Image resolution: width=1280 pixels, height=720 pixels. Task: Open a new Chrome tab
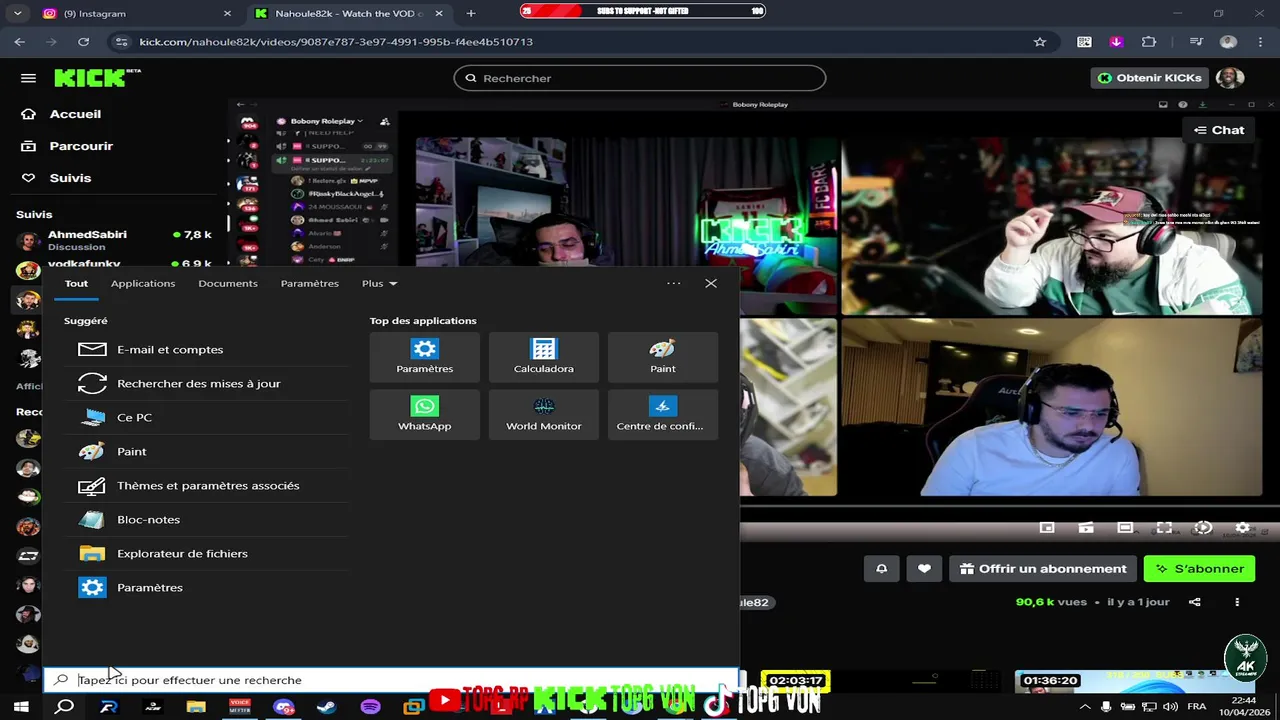pyautogui.click(x=471, y=14)
